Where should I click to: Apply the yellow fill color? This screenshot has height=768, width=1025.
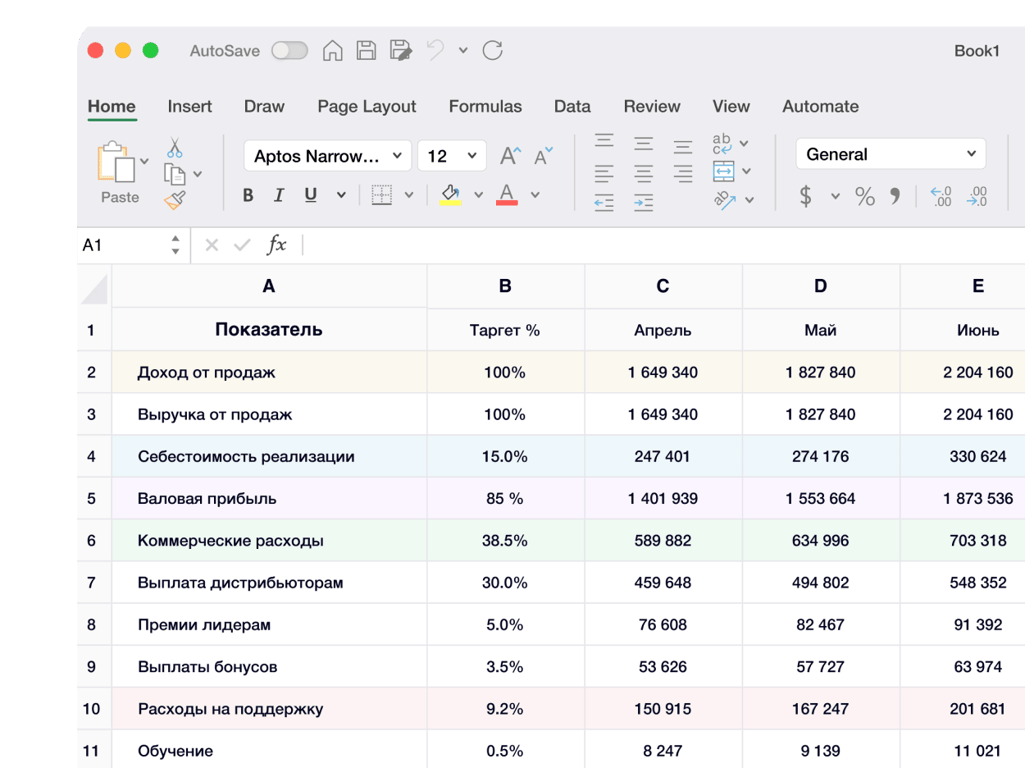point(450,195)
